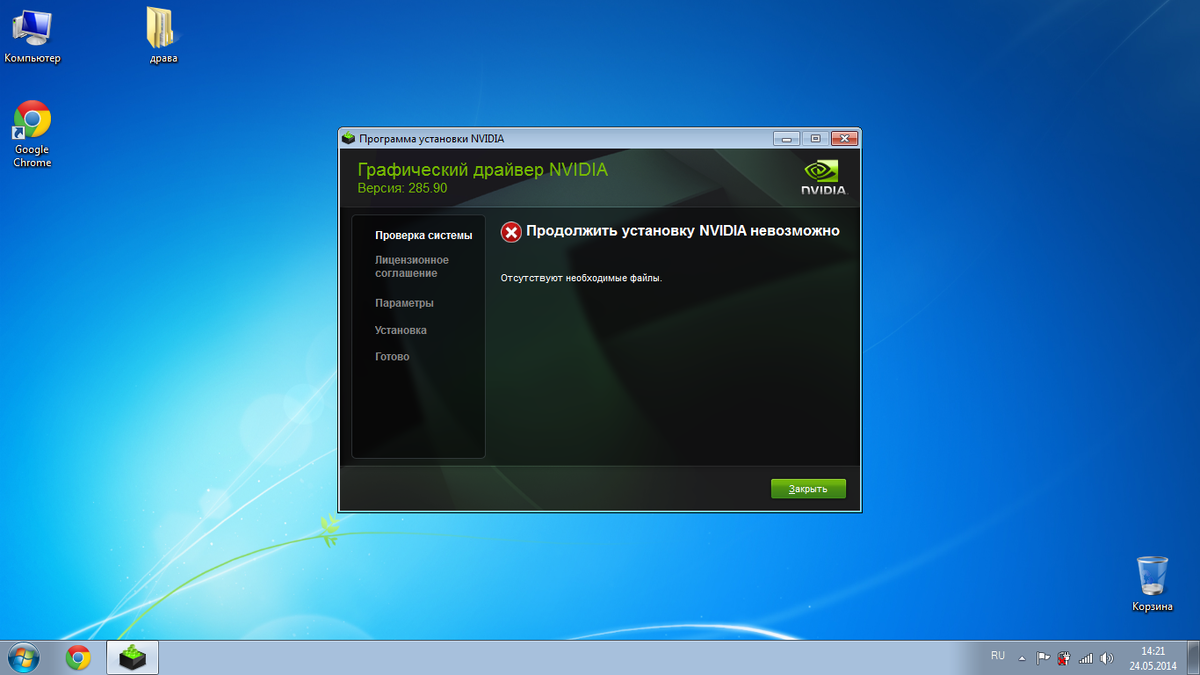
Task: Select the Проверка системы step
Action: [423, 236]
